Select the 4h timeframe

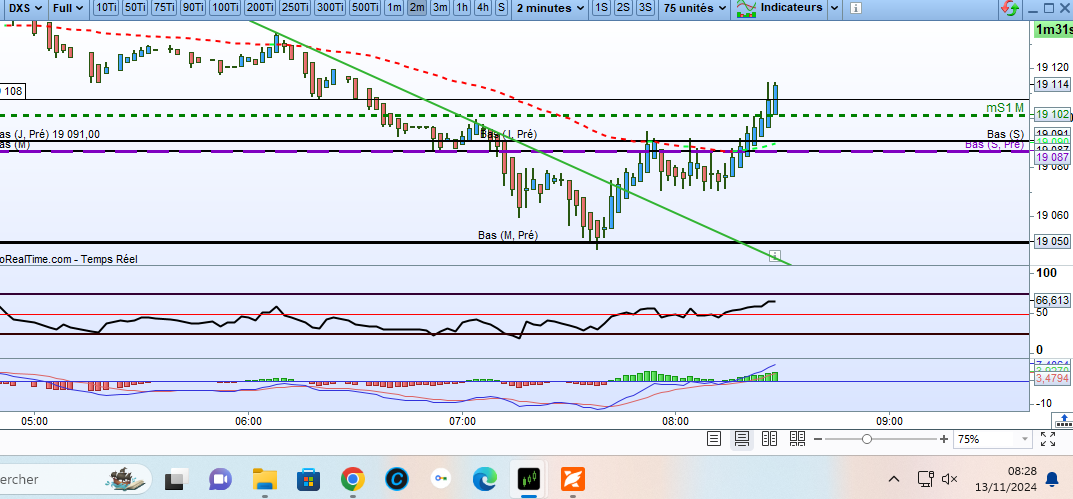tap(483, 8)
